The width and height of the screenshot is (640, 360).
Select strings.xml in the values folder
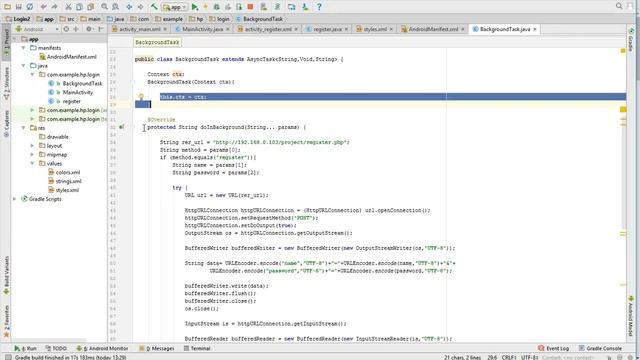tap(64, 181)
